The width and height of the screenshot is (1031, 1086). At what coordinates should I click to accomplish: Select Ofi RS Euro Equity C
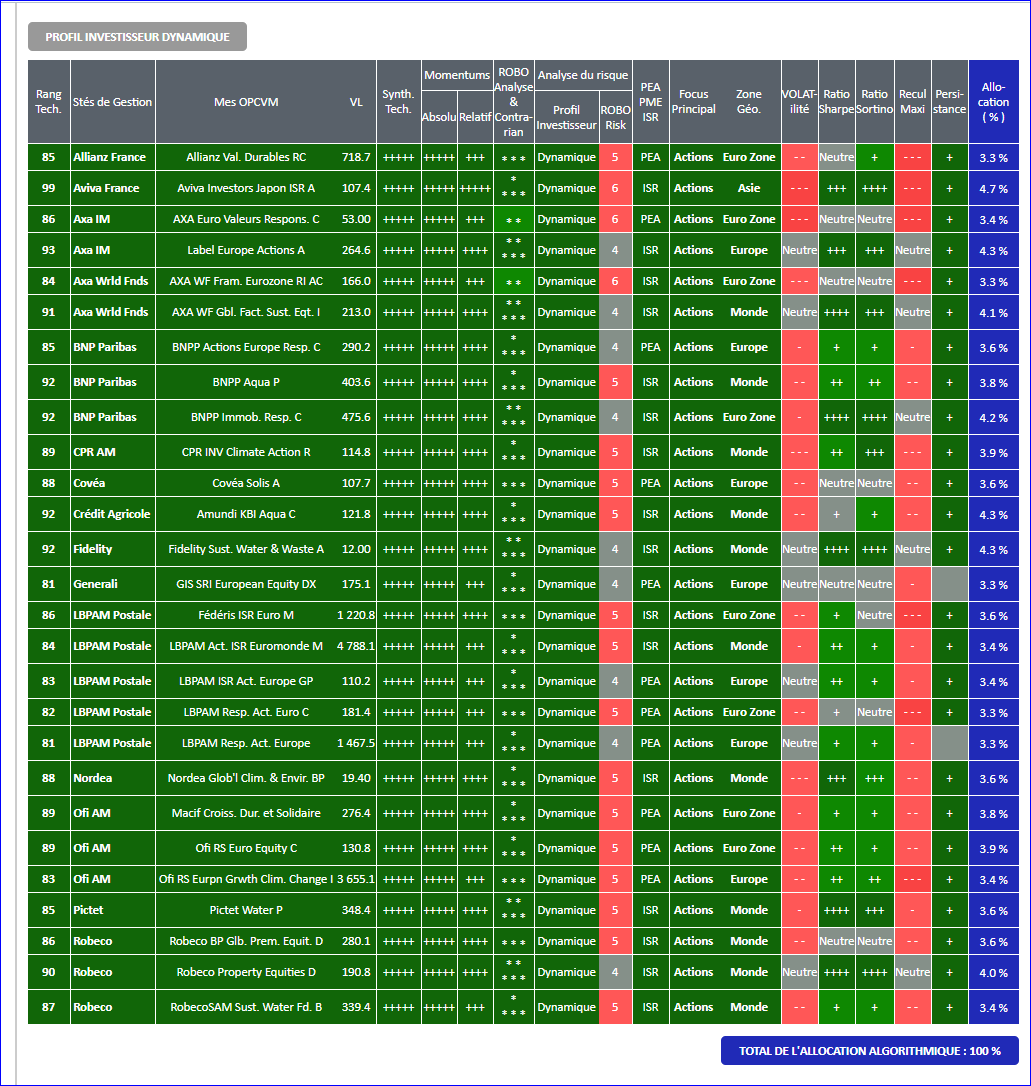point(246,848)
